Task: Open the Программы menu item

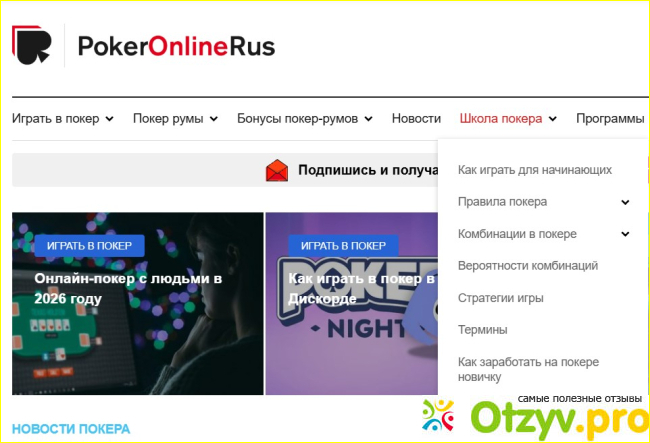Action: 610,119
